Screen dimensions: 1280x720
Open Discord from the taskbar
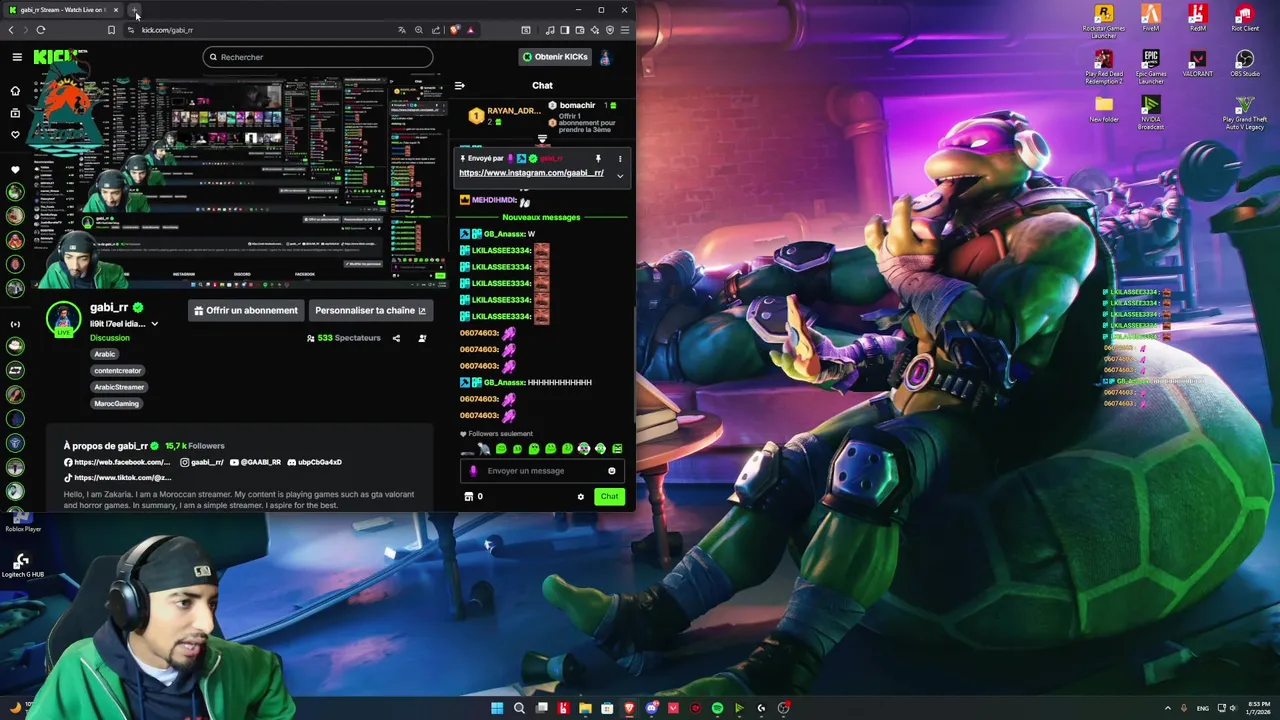(651, 708)
